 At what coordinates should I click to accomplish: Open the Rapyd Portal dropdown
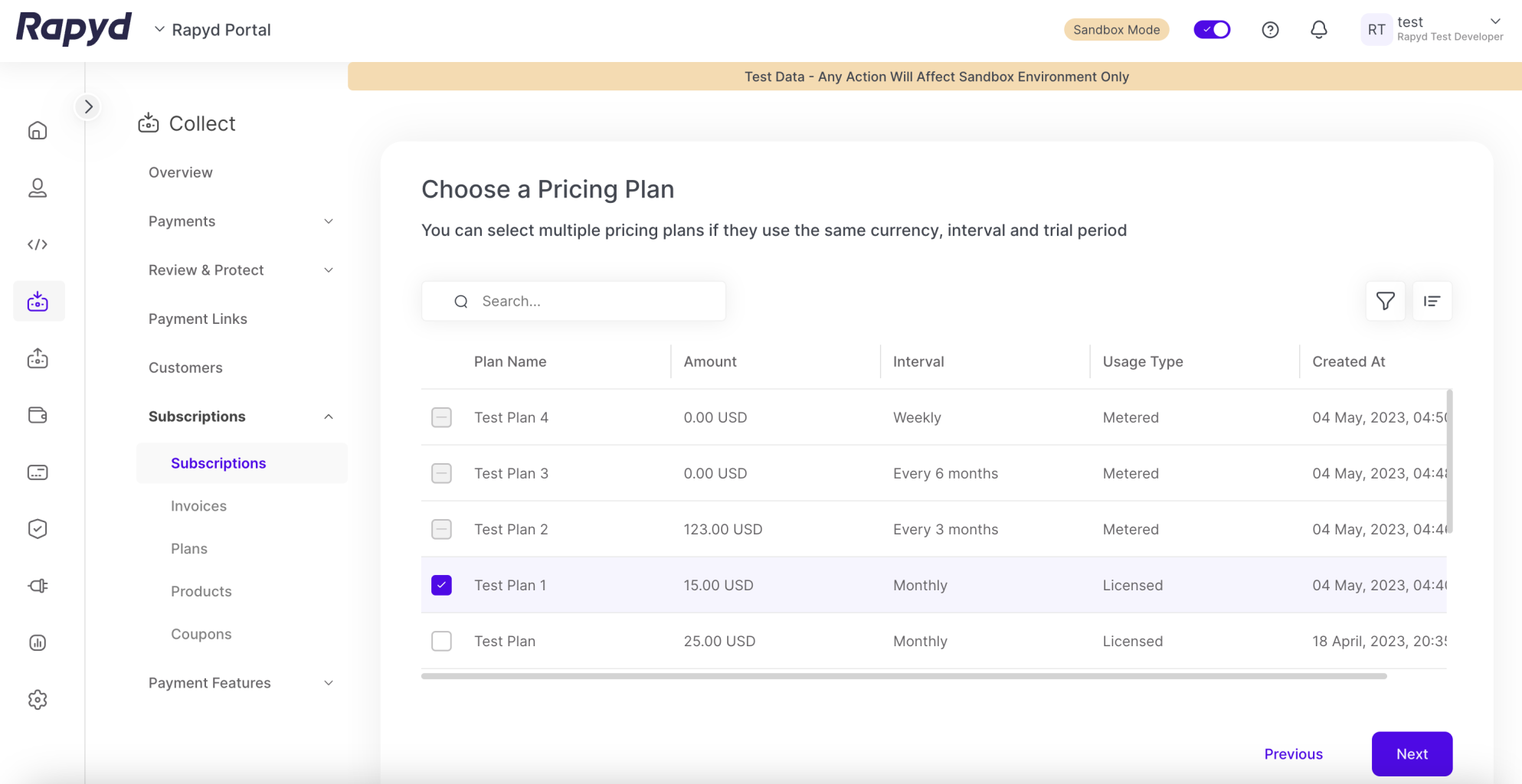click(213, 30)
